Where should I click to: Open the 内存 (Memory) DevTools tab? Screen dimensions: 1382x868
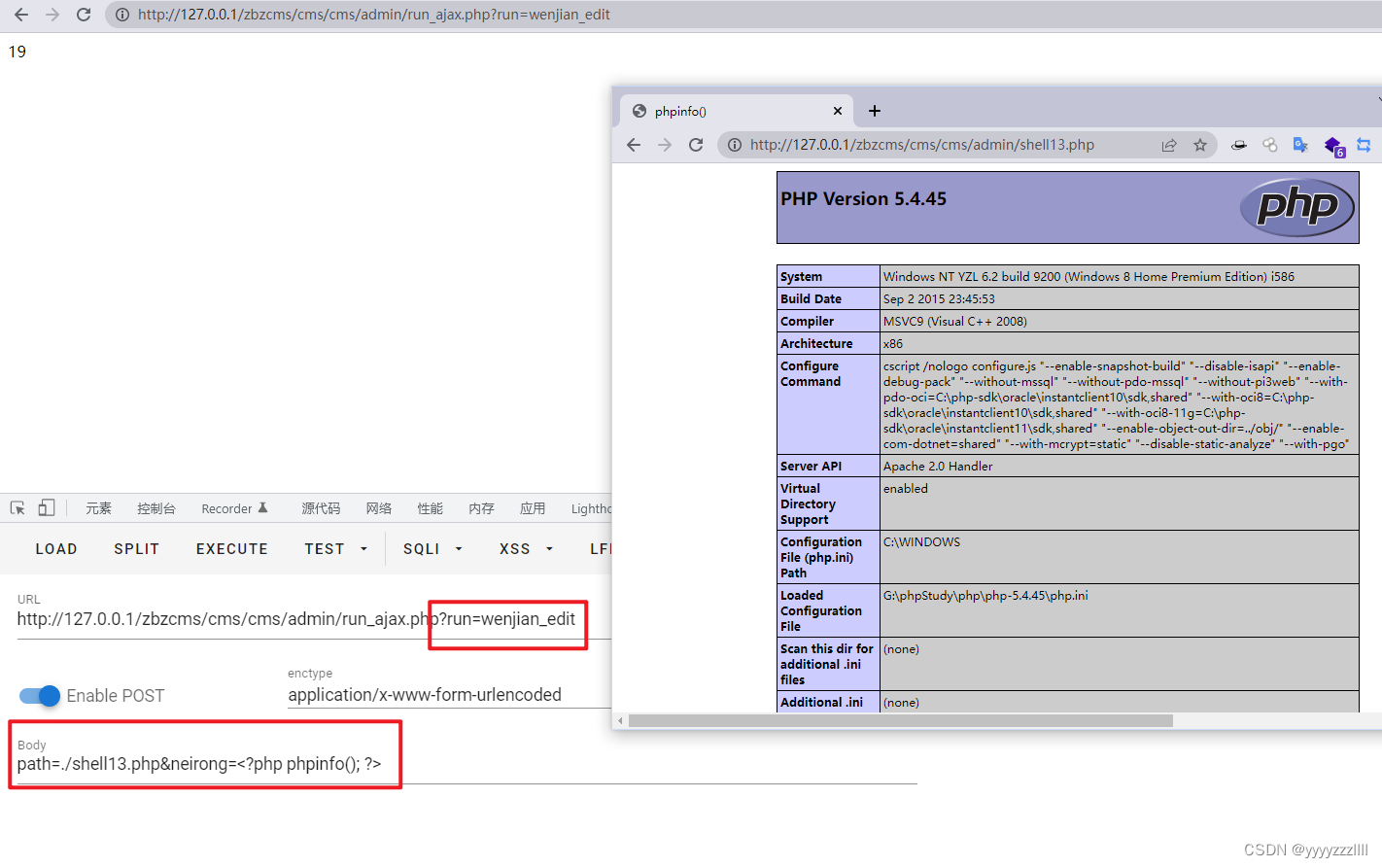coord(481,508)
